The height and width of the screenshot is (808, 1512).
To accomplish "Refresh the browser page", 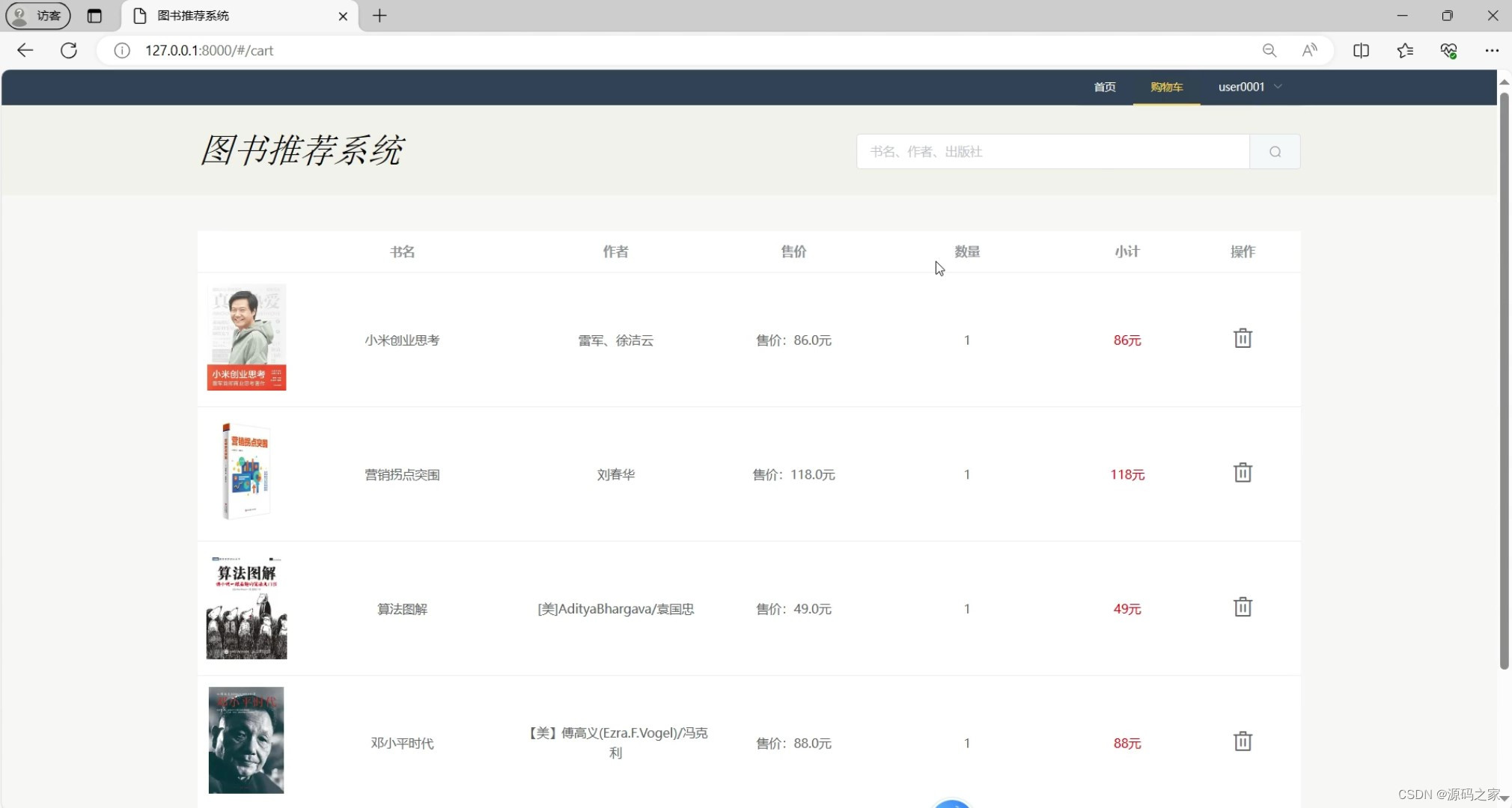I will pos(69,50).
